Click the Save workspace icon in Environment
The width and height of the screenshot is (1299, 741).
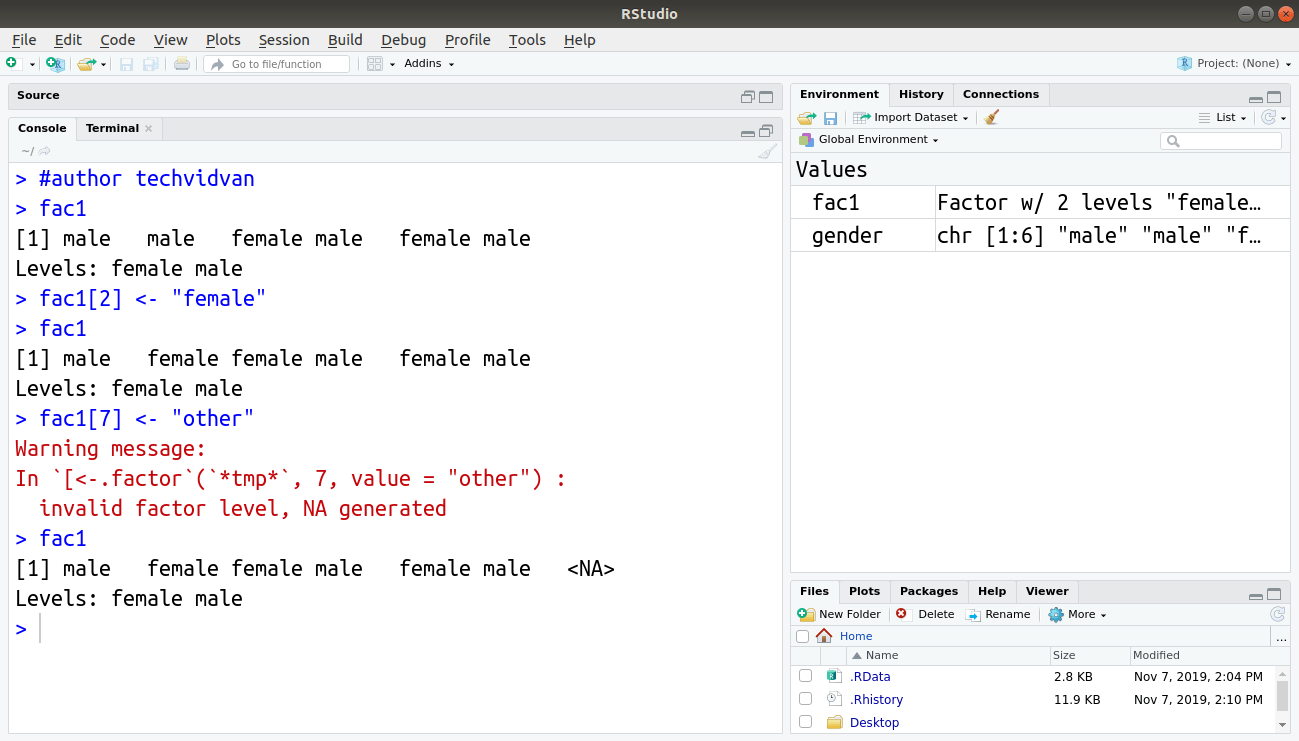(830, 117)
